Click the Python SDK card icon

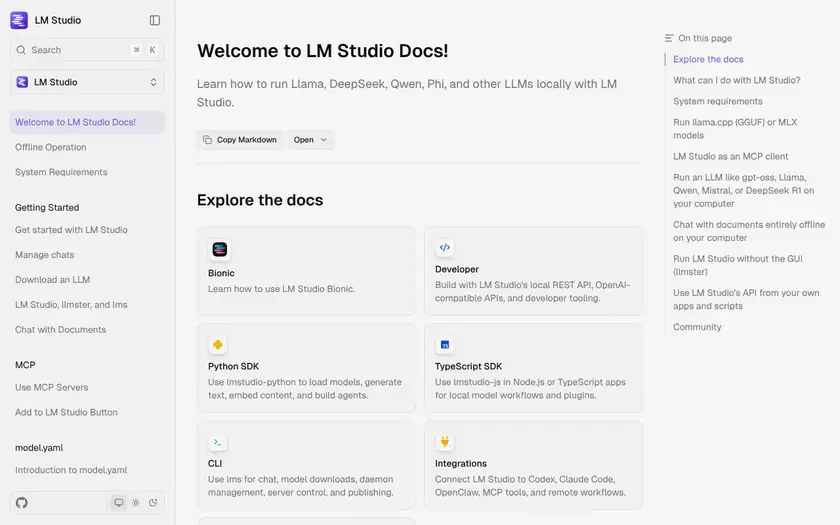pos(218,344)
